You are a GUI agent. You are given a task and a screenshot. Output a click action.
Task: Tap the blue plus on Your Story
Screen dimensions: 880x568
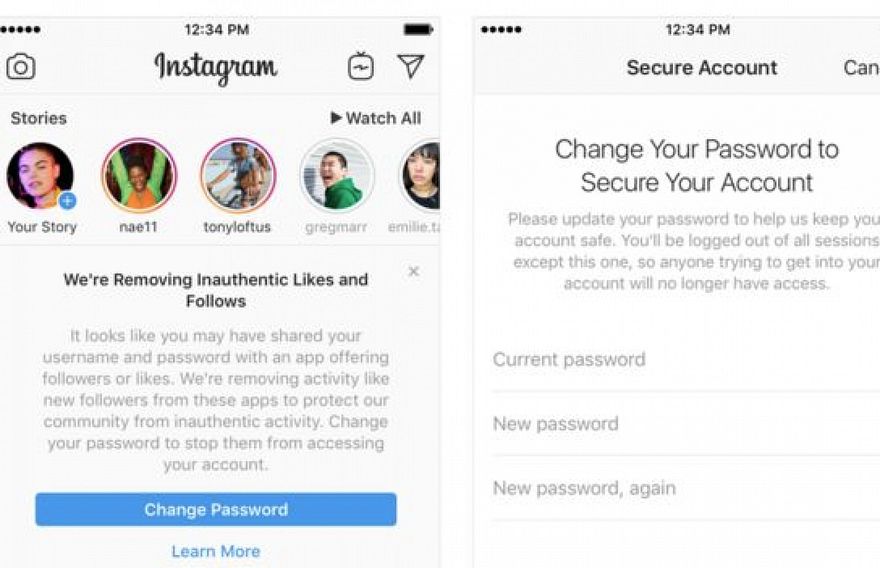67,200
